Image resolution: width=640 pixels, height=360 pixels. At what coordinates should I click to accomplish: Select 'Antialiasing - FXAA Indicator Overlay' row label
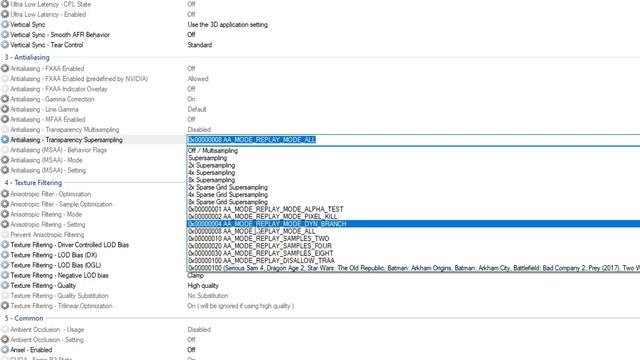coord(59,89)
